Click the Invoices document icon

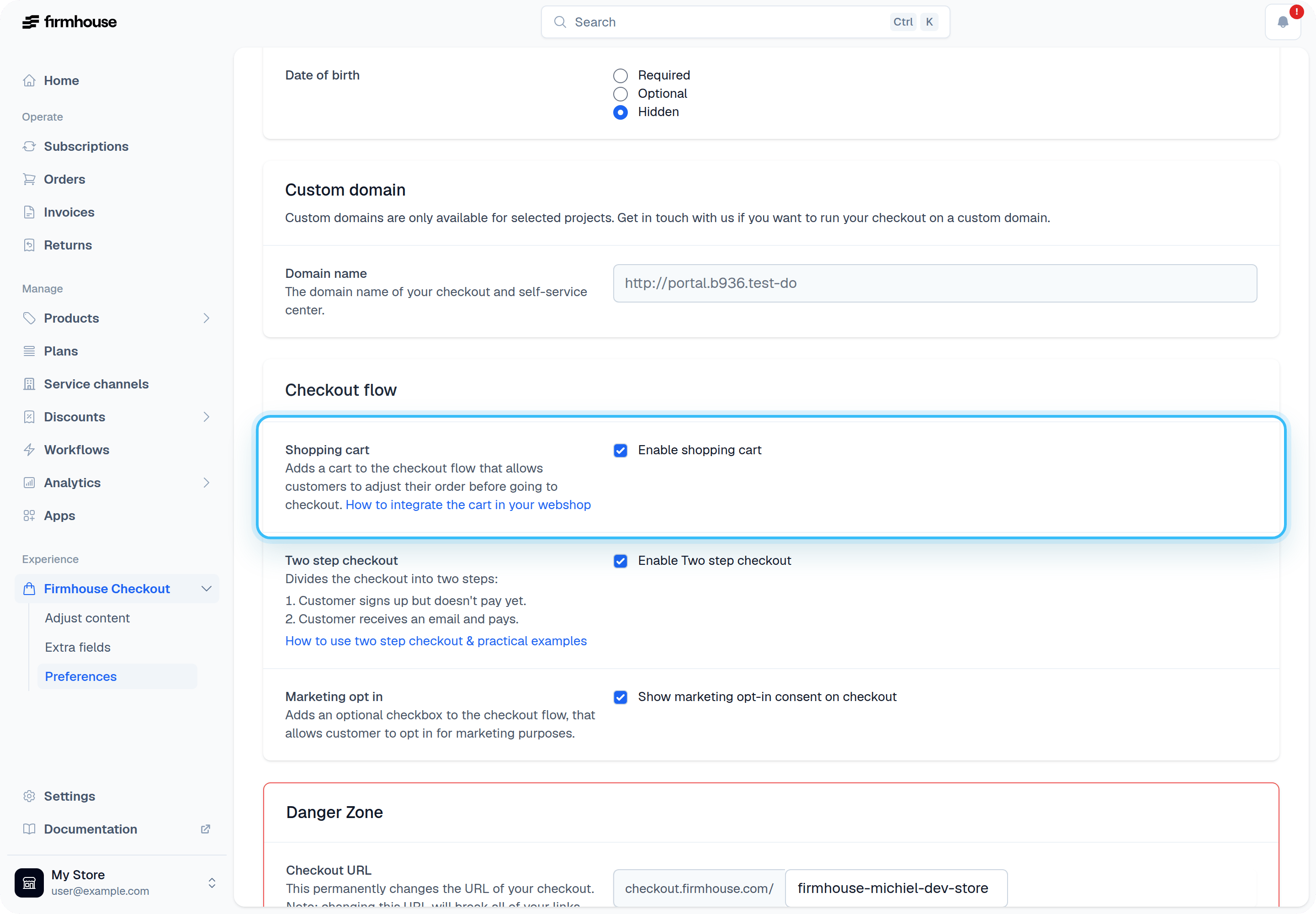(29, 212)
